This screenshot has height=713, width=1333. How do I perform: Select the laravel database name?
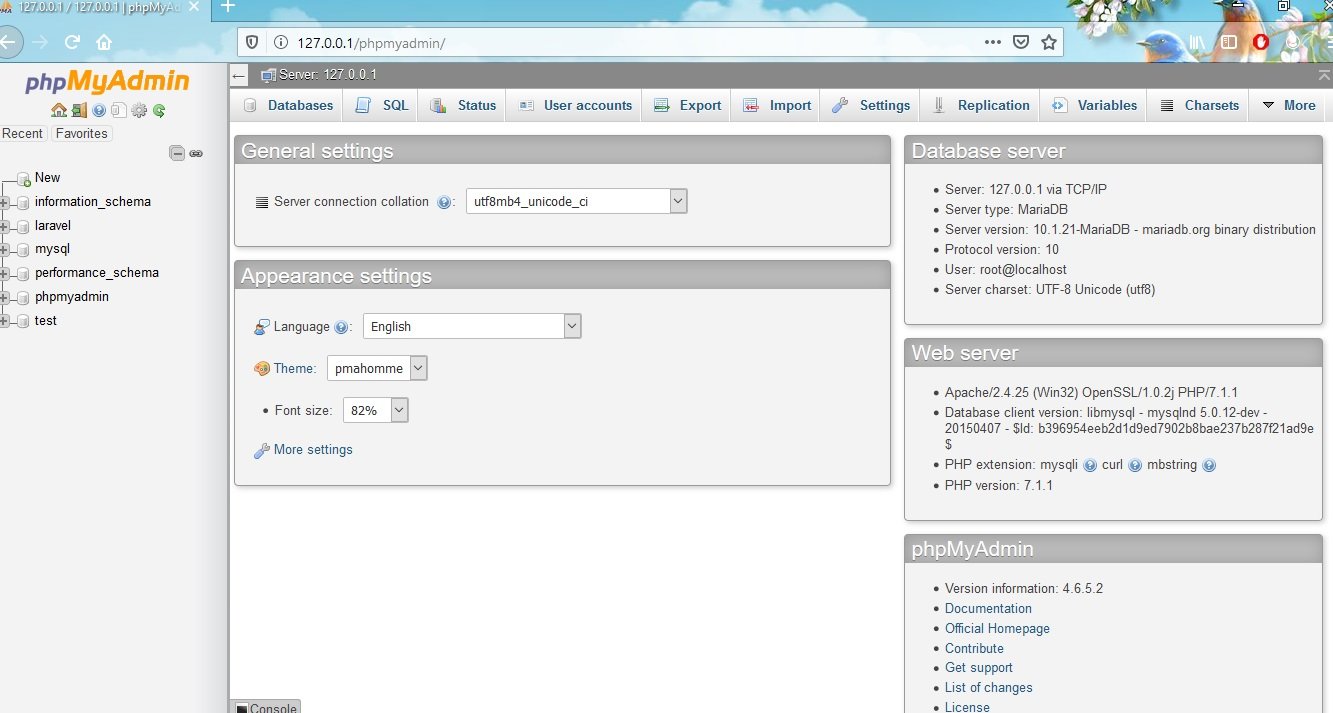tap(53, 226)
